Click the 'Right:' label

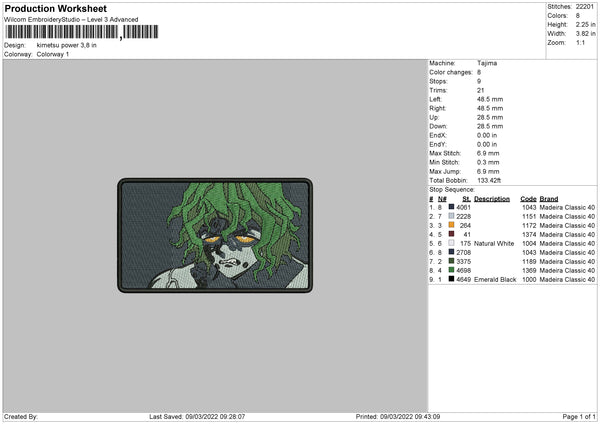pos(437,108)
